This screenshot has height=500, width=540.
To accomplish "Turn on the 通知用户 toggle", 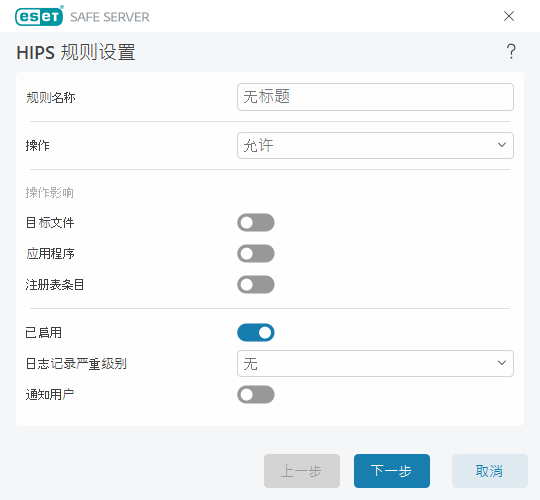I will pos(256,394).
